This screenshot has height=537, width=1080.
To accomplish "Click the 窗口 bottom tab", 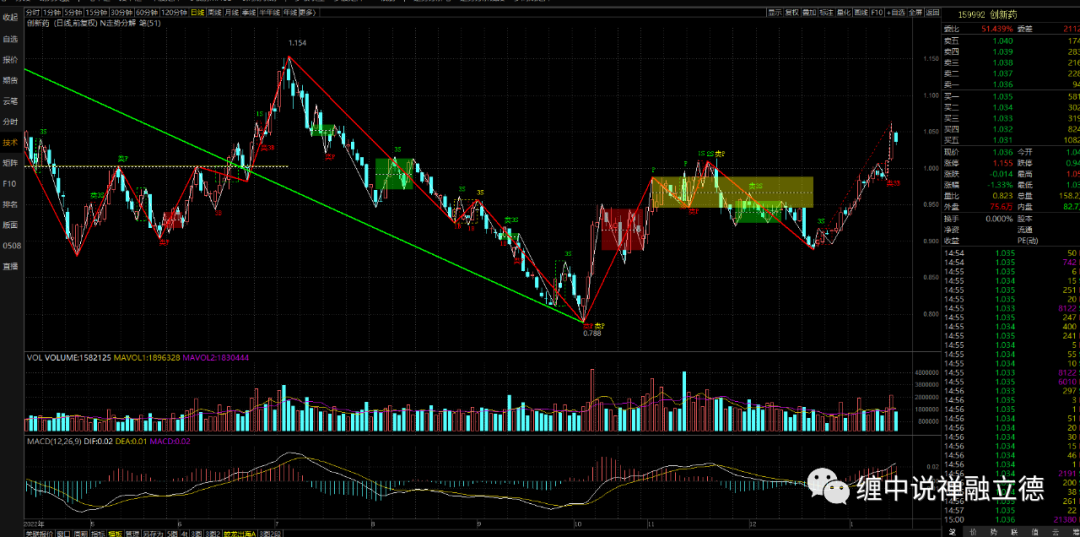I will pos(63,534).
